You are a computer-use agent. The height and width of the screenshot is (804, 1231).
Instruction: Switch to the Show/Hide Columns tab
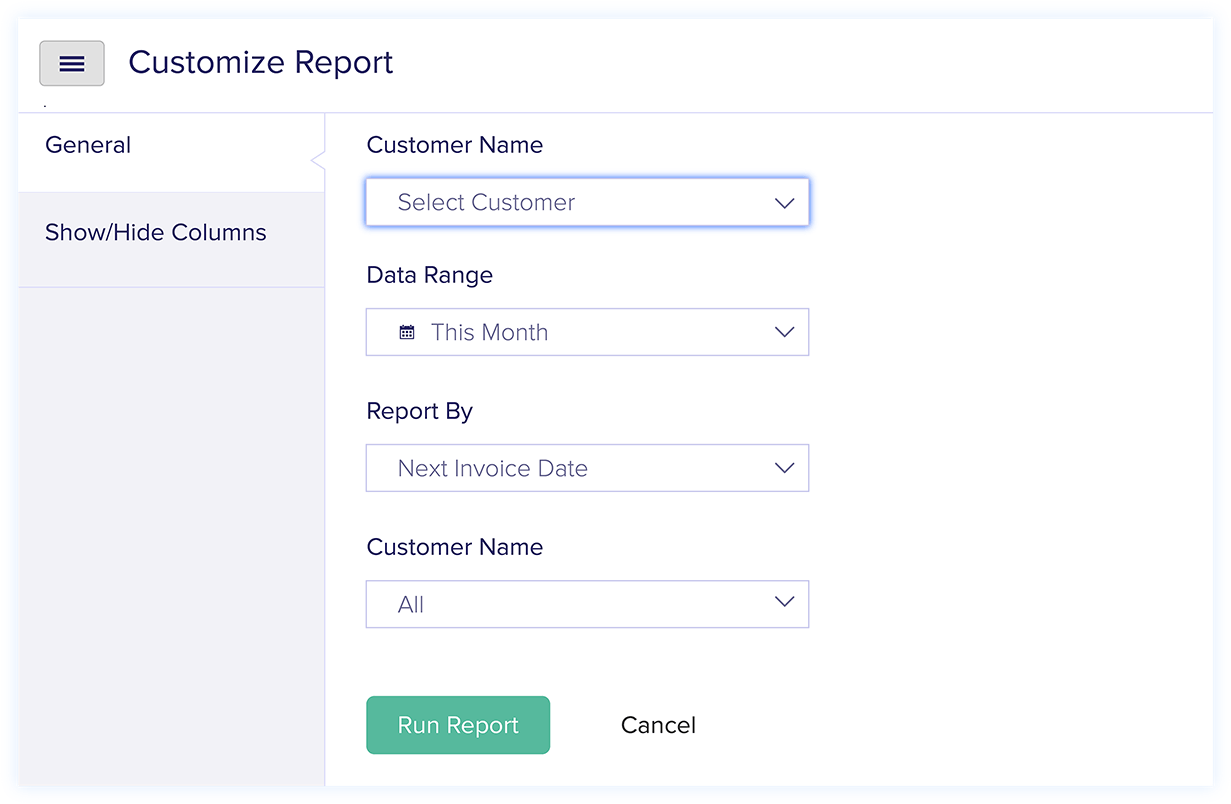click(155, 232)
